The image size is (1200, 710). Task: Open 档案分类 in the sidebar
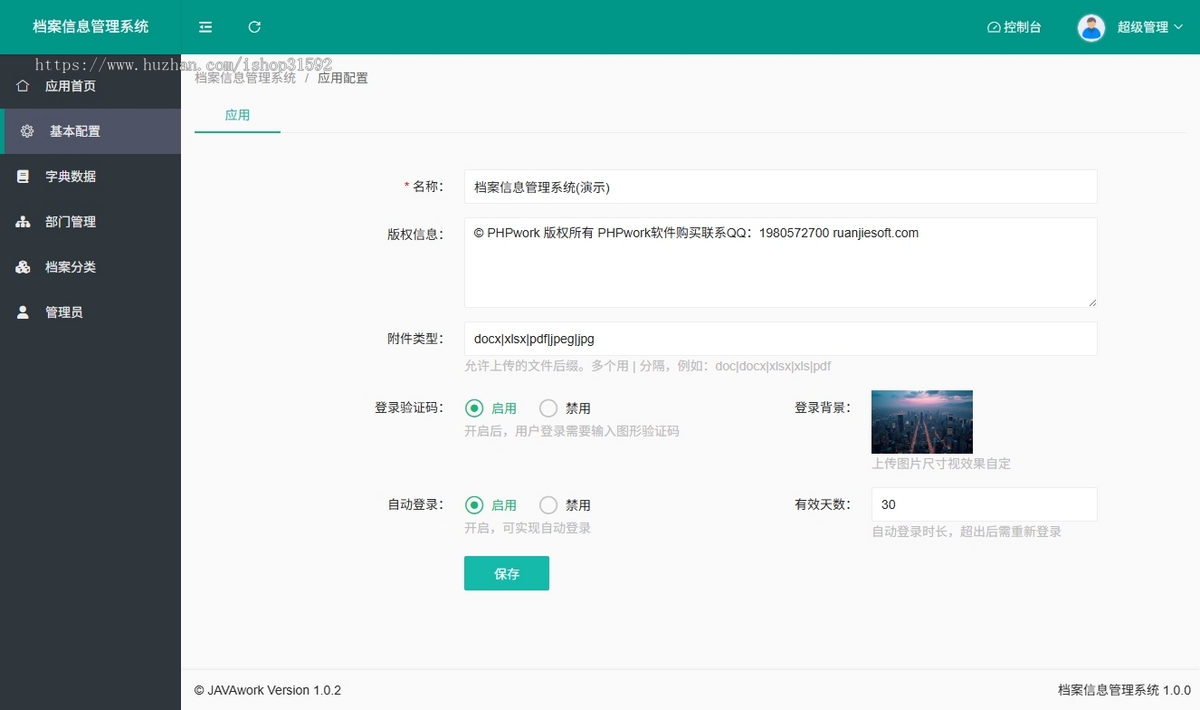pyautogui.click(x=90, y=267)
